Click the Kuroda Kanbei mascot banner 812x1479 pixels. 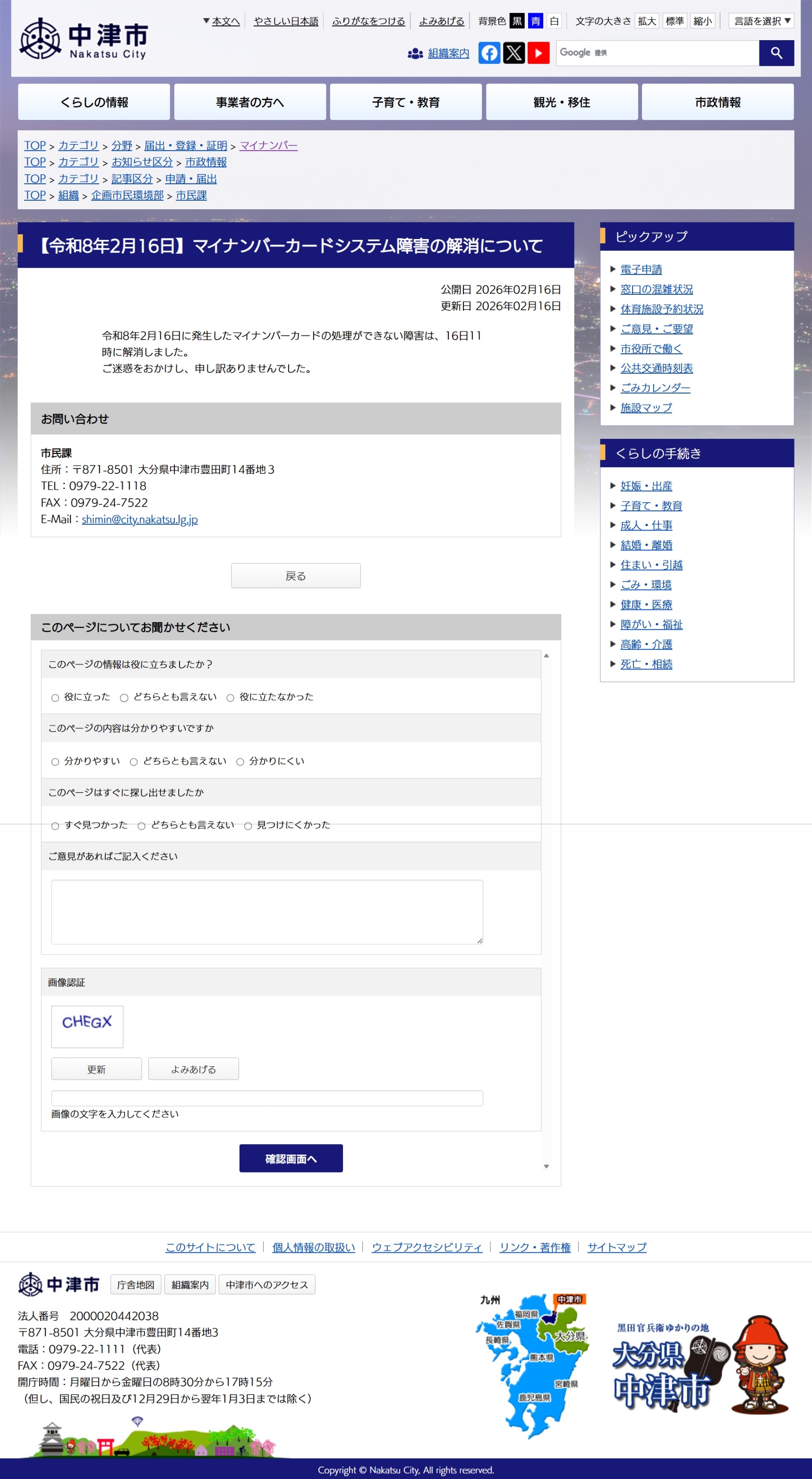[x=702, y=1365]
